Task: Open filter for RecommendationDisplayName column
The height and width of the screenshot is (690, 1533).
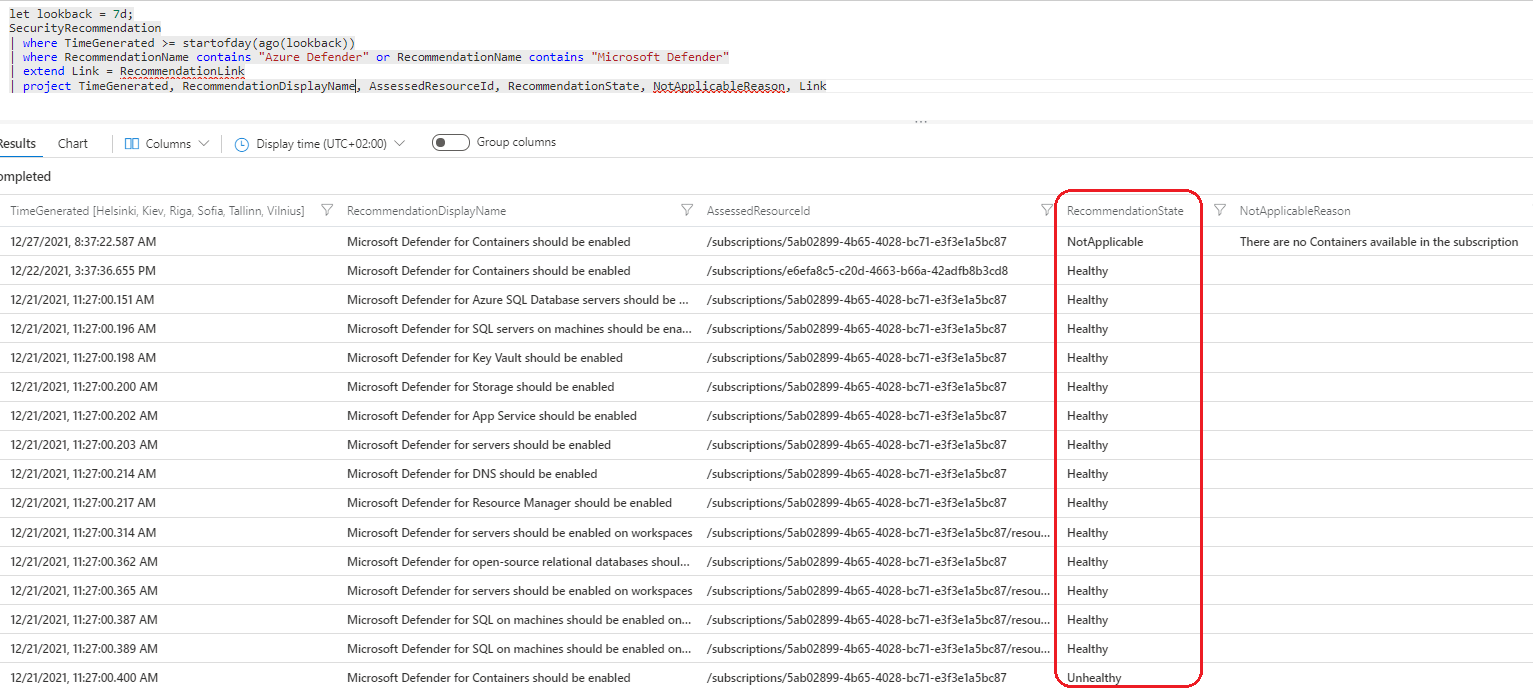Action: (x=686, y=210)
